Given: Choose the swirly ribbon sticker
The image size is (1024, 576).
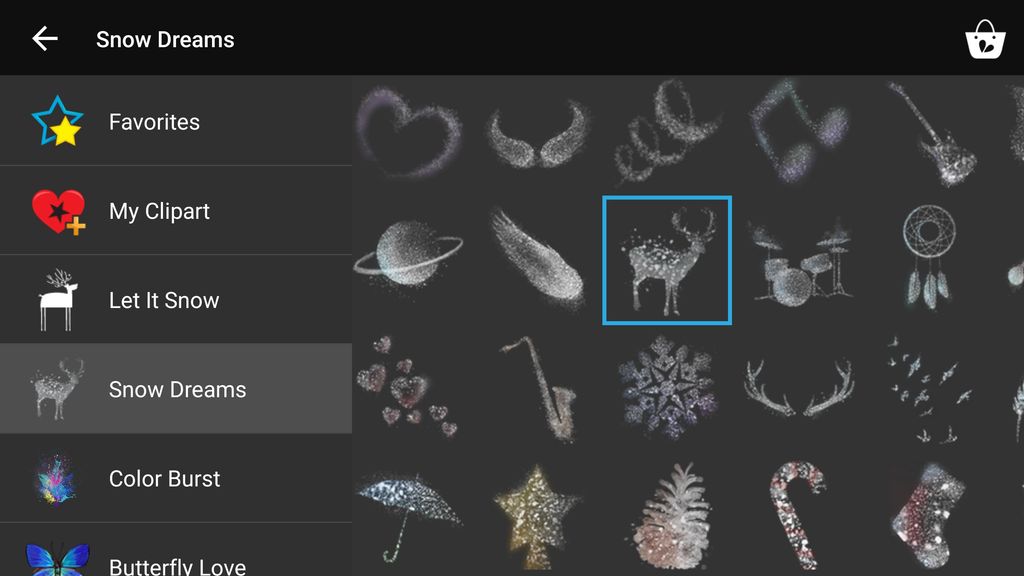Looking at the screenshot, I should click(x=667, y=131).
